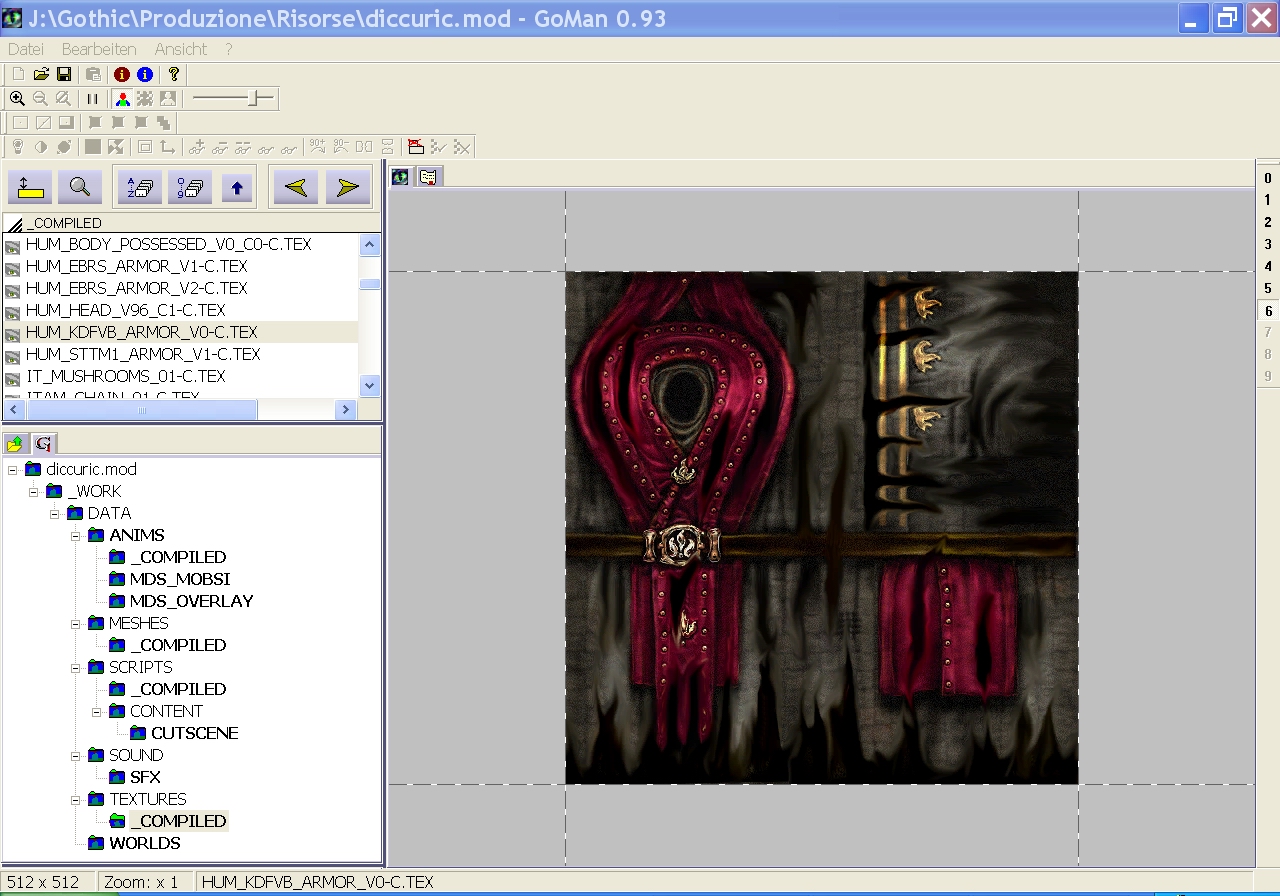The image size is (1280, 896).
Task: Click the rotate 90- icon
Action: coord(341,147)
